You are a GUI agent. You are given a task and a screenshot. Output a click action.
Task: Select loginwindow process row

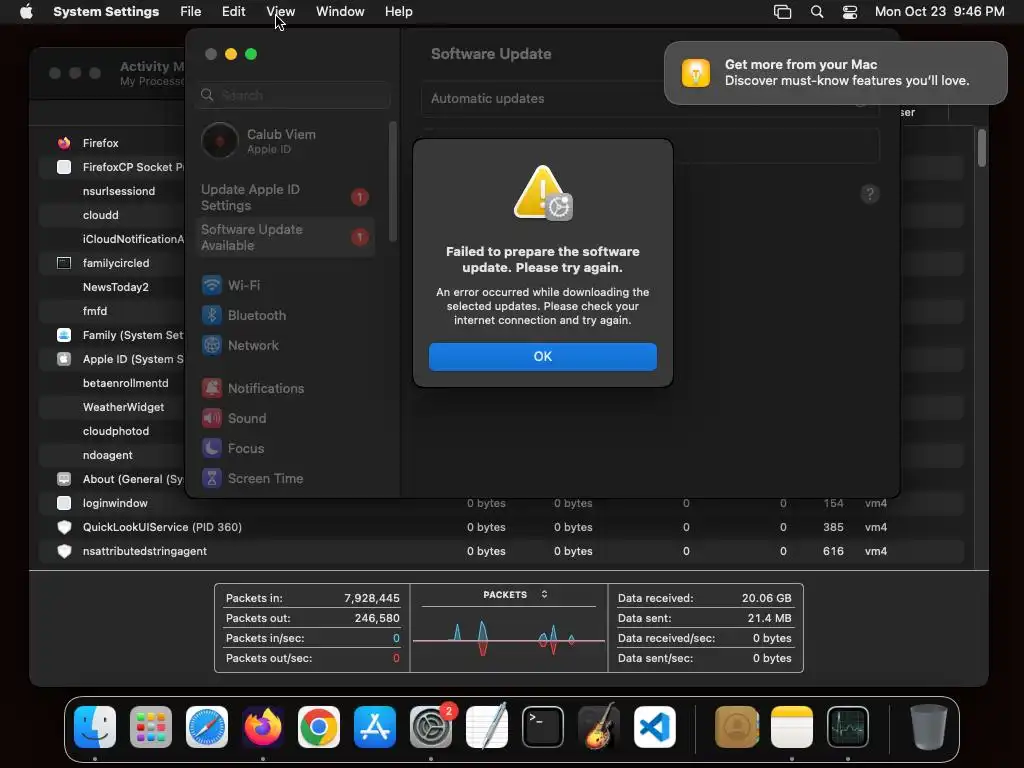tap(502, 504)
